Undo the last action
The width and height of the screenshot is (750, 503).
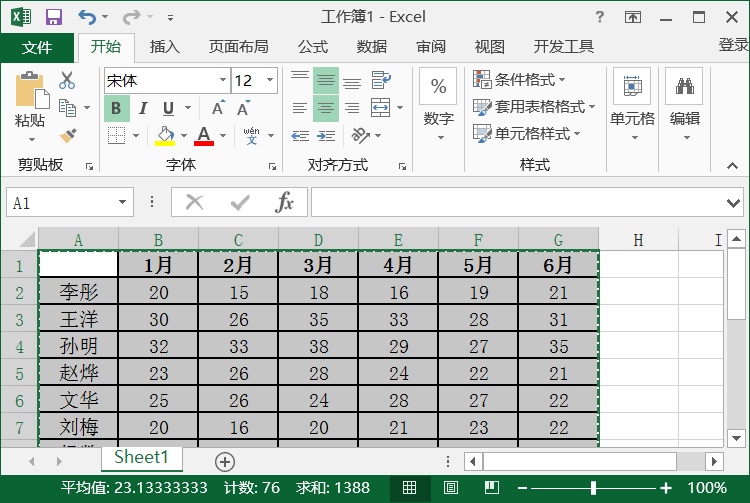tap(87, 17)
